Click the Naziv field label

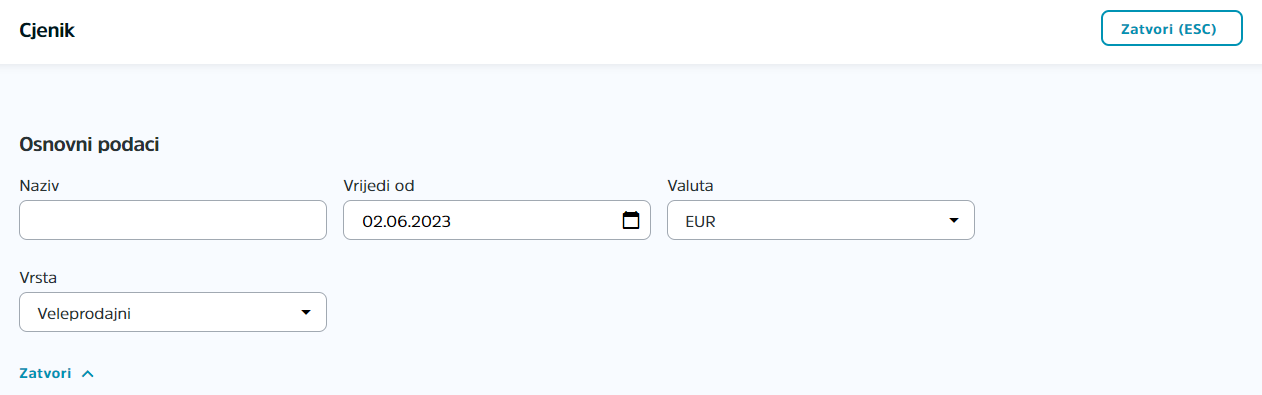tap(38, 185)
